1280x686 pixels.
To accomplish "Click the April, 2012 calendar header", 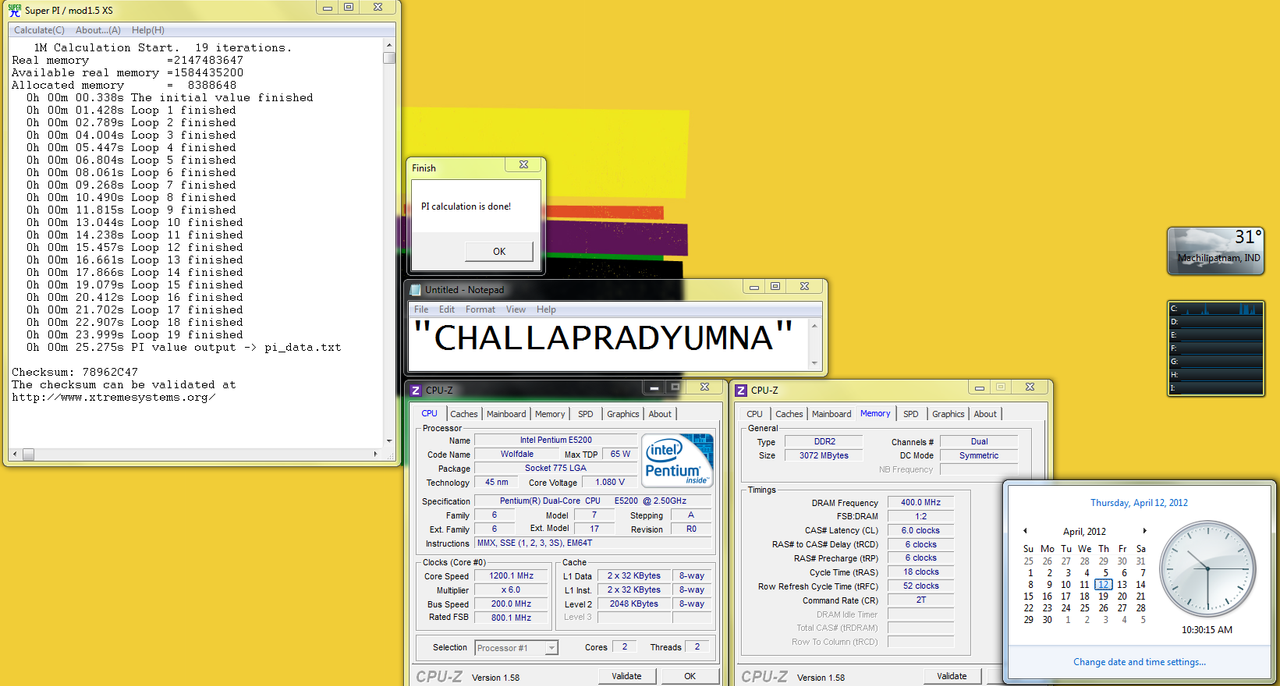I will 1084,531.
